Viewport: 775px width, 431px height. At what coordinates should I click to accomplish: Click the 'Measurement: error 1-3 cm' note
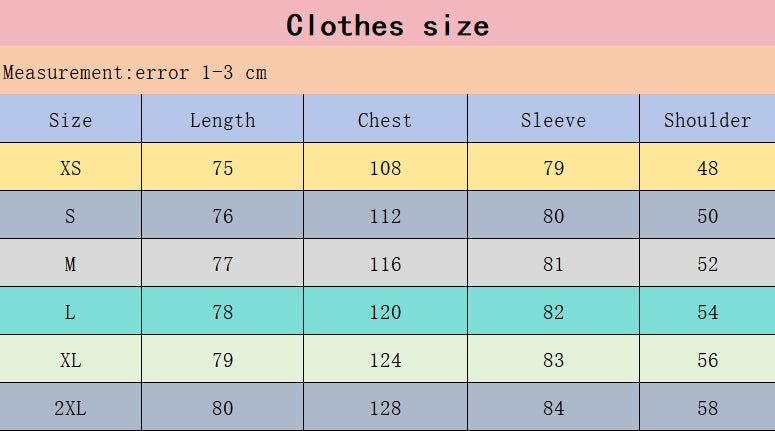pyautogui.click(x=135, y=72)
